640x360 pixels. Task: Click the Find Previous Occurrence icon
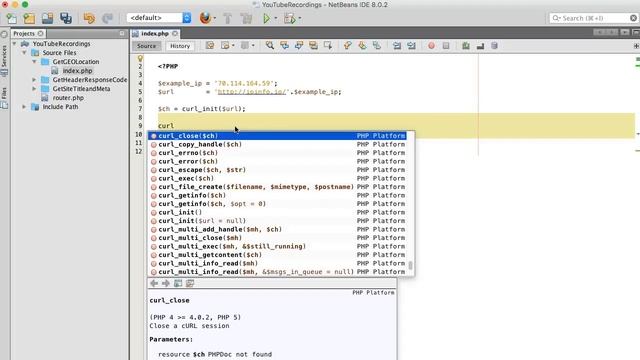point(284,46)
